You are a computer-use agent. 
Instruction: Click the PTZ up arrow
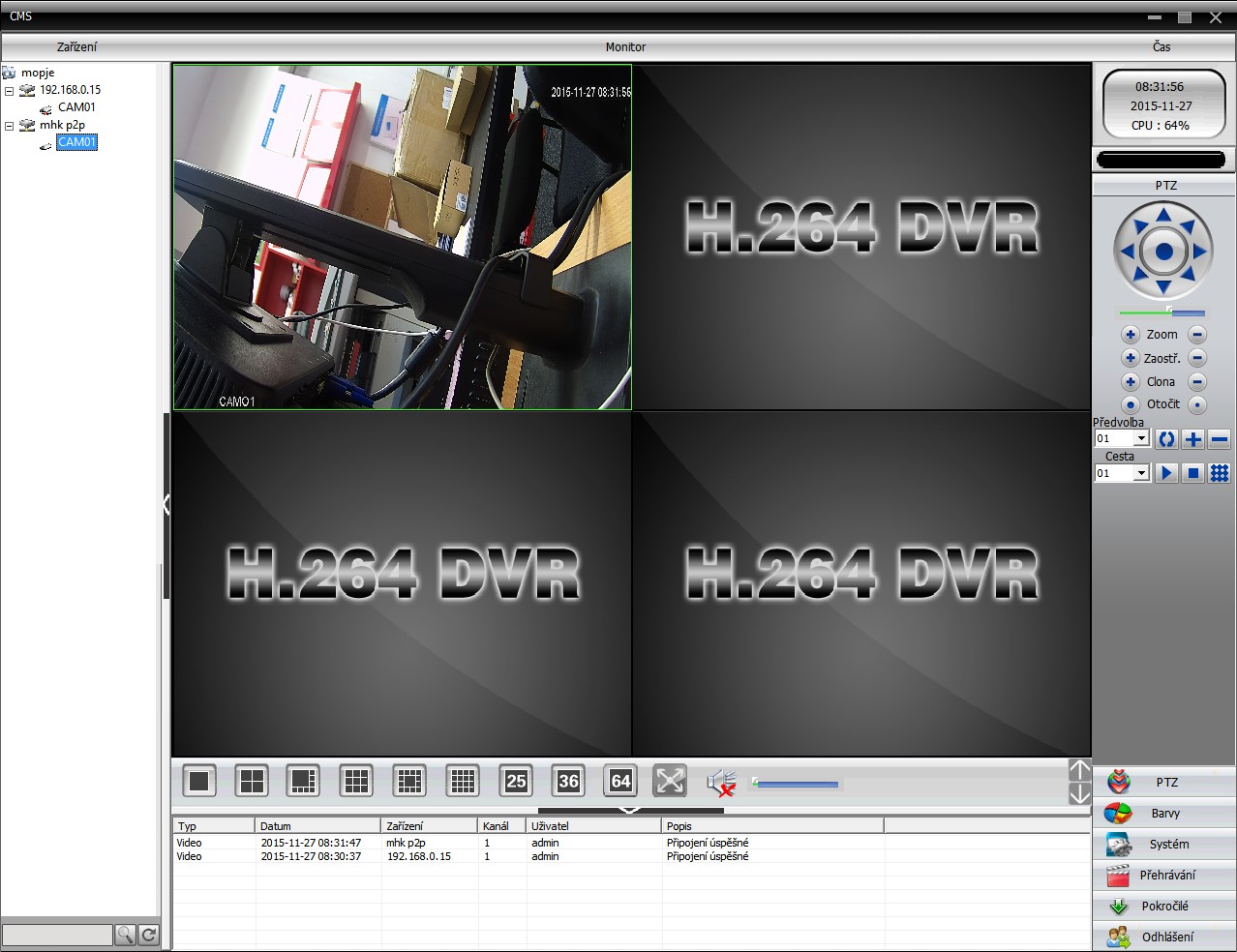[1163, 214]
